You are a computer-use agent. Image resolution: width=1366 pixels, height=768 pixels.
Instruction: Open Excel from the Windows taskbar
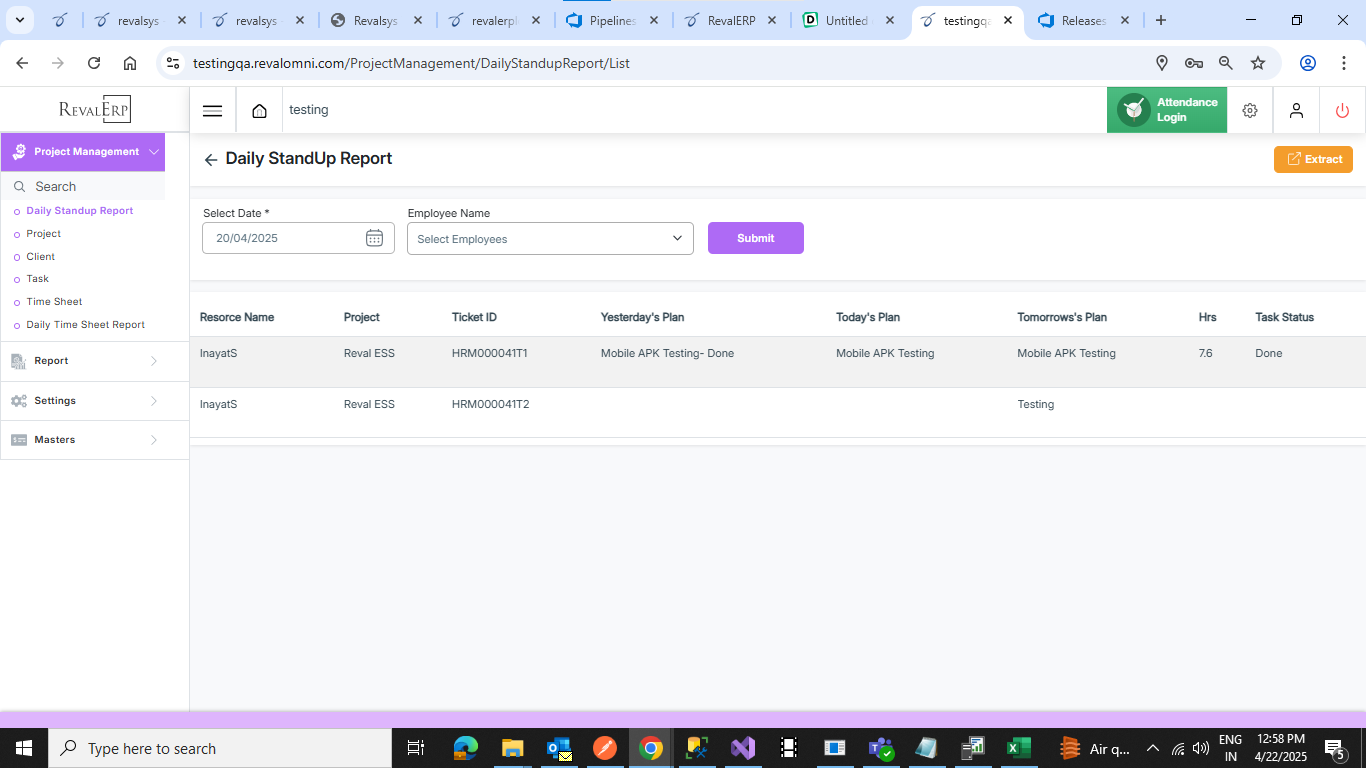click(x=1018, y=748)
